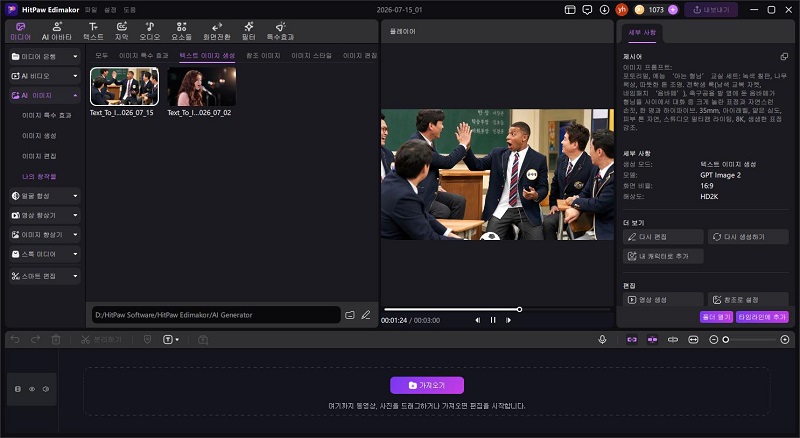
Task: Open the download center icon in title bar
Action: pos(604,10)
